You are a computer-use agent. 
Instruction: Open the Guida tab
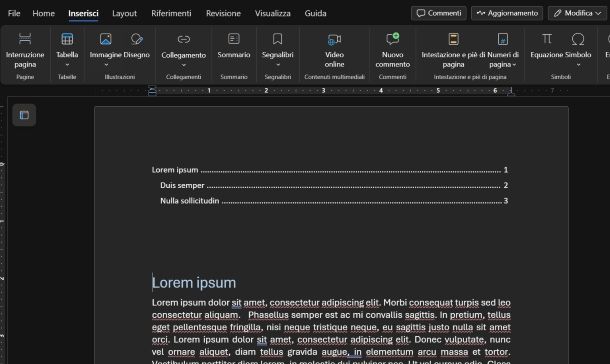click(x=316, y=13)
